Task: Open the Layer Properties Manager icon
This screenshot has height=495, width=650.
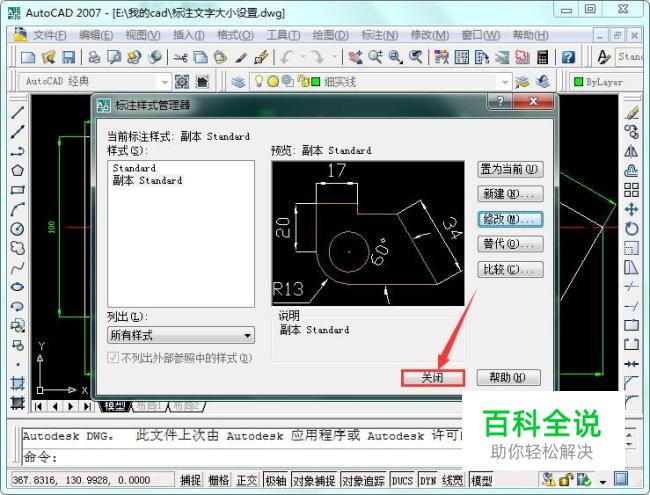Action: pos(238,82)
